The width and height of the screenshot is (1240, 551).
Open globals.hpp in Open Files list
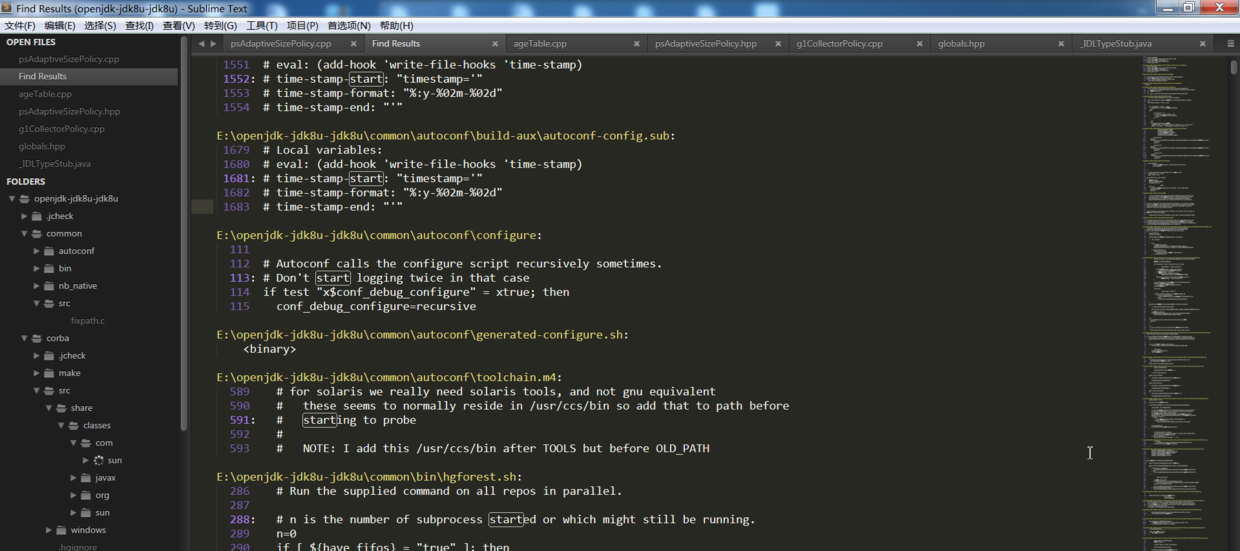(41, 146)
